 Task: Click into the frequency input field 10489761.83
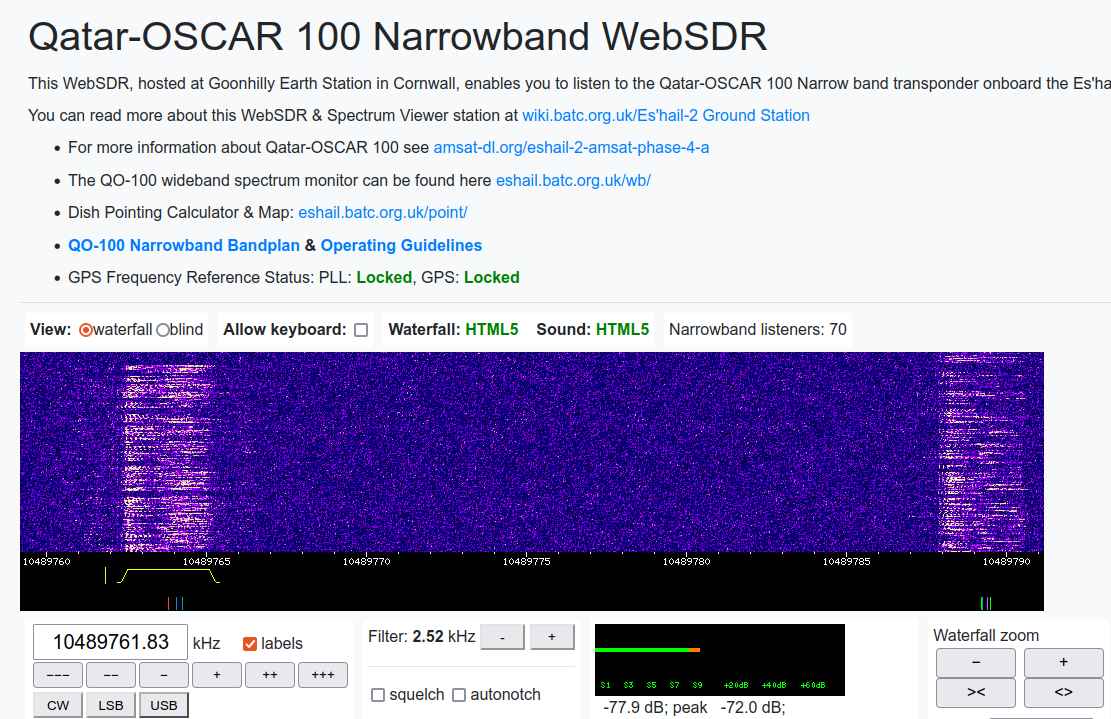click(x=111, y=642)
